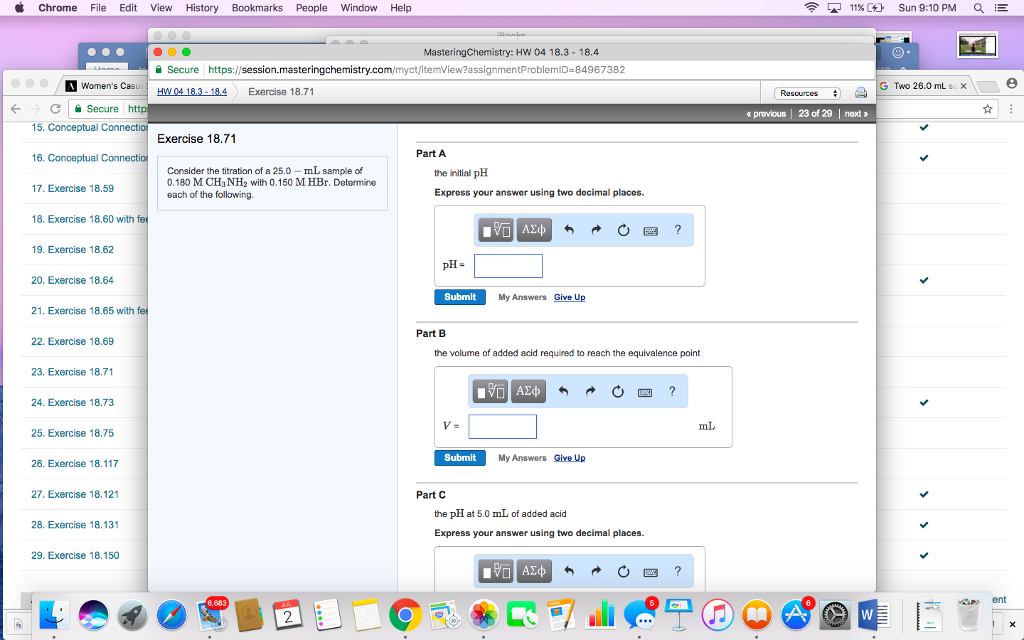Image resolution: width=1024 pixels, height=640 pixels.
Task: Print the exercise page
Action: coord(861,93)
